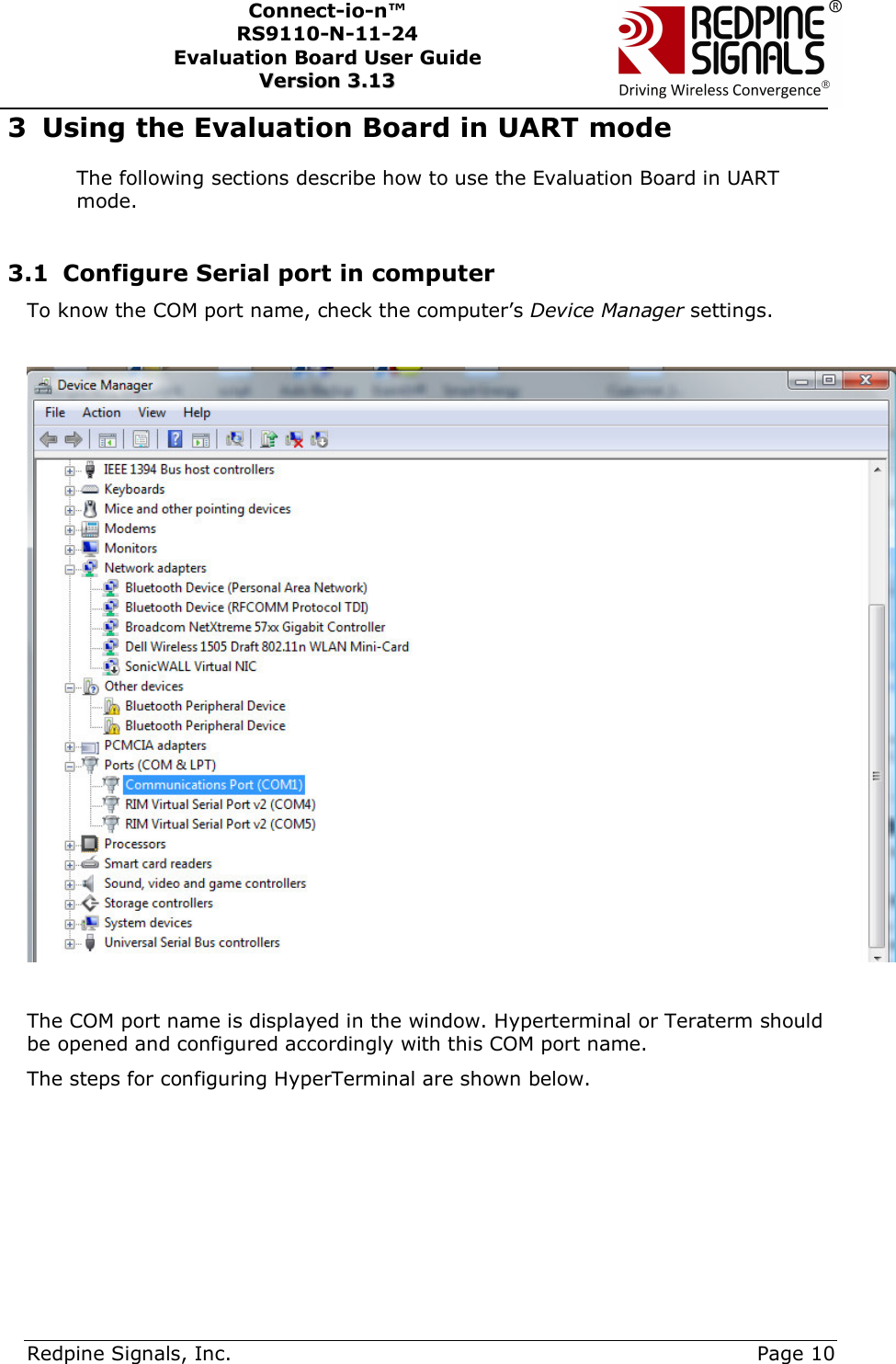Click the device tree scrollbar up arrow
Image resolution: width=896 pixels, height=1364 pixels.
(x=878, y=469)
